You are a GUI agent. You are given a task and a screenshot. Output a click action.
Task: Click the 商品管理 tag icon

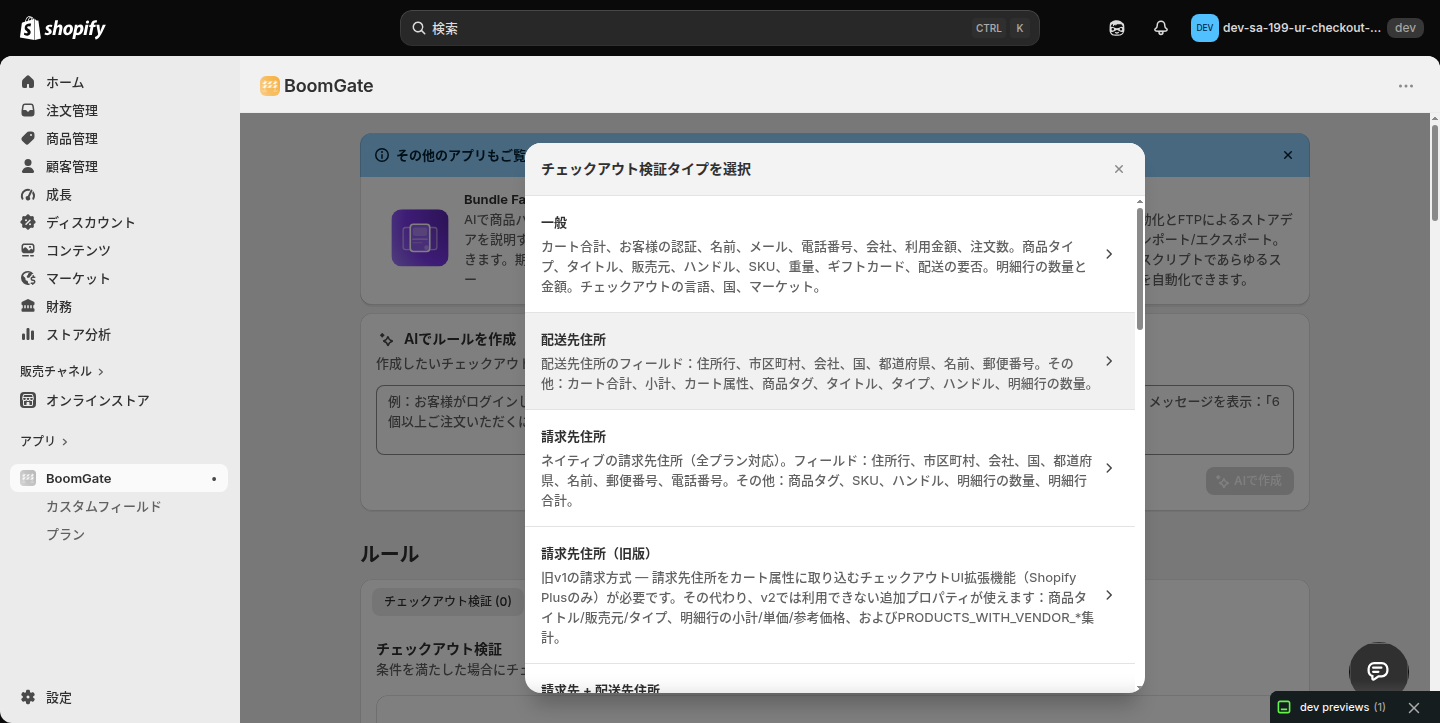click(x=28, y=138)
